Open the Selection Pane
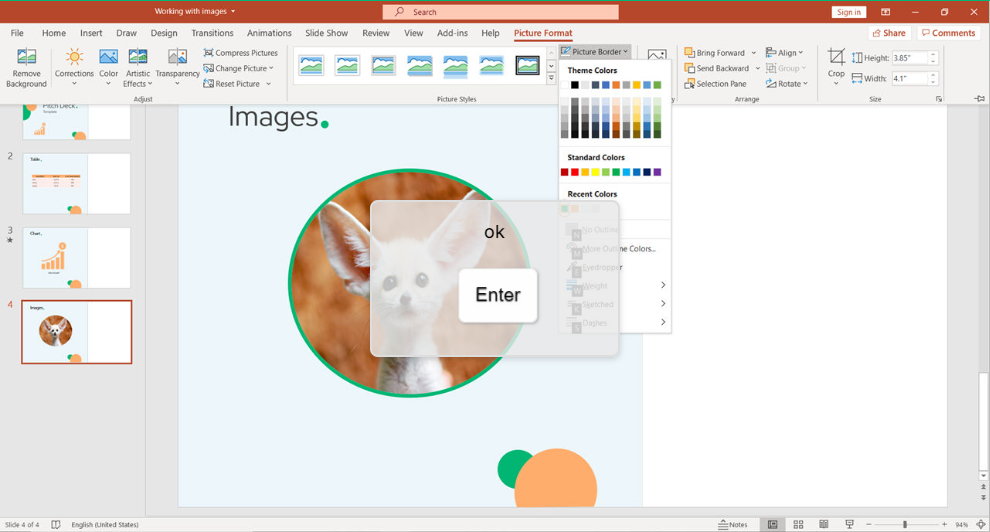The width and height of the screenshot is (990, 532). [715, 83]
